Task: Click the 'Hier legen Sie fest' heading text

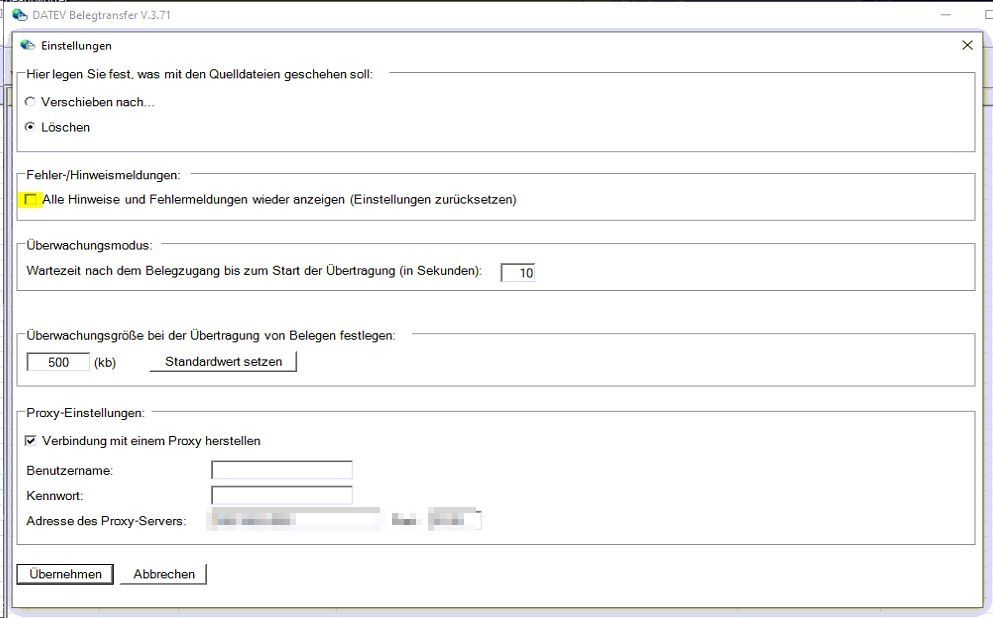Action: click(x=199, y=74)
